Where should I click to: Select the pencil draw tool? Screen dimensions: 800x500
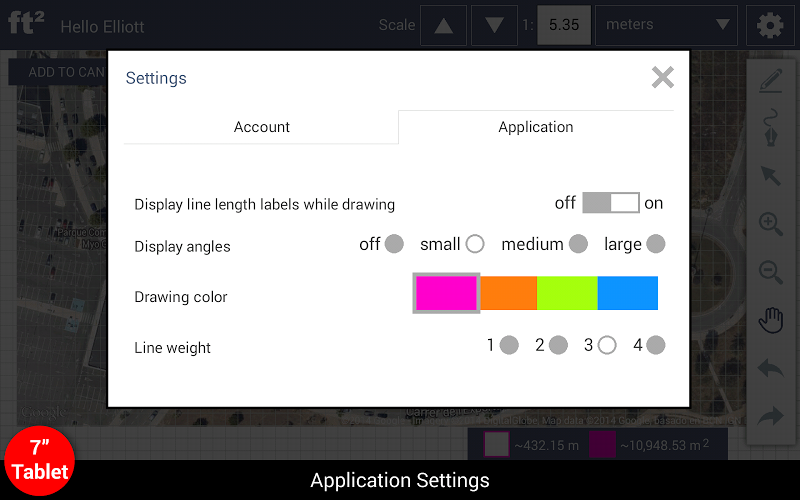click(770, 82)
